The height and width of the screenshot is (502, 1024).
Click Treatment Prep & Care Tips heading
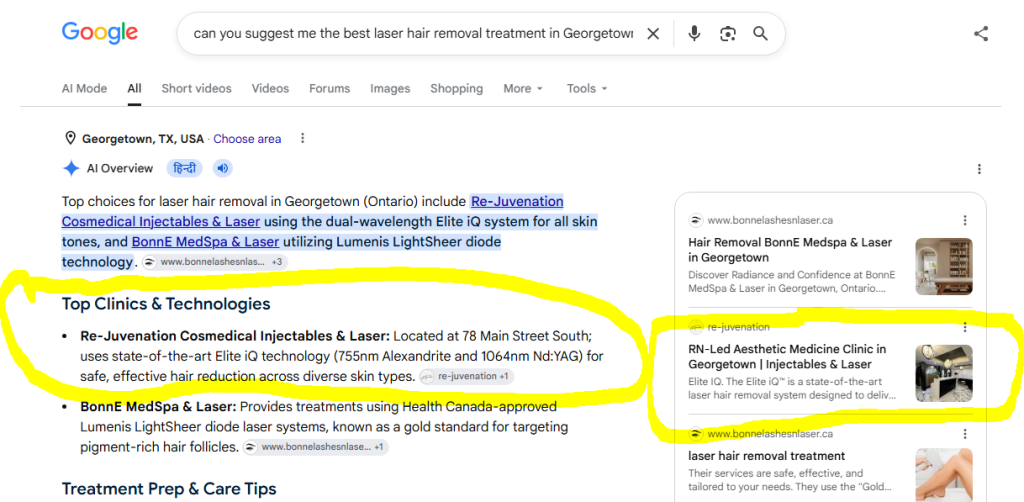169,489
